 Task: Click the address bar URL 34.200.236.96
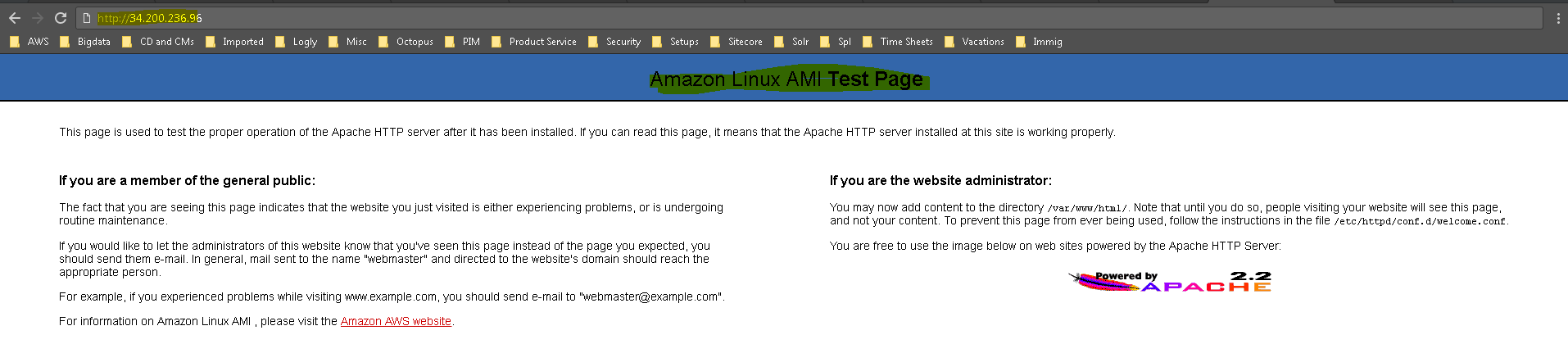coord(149,18)
